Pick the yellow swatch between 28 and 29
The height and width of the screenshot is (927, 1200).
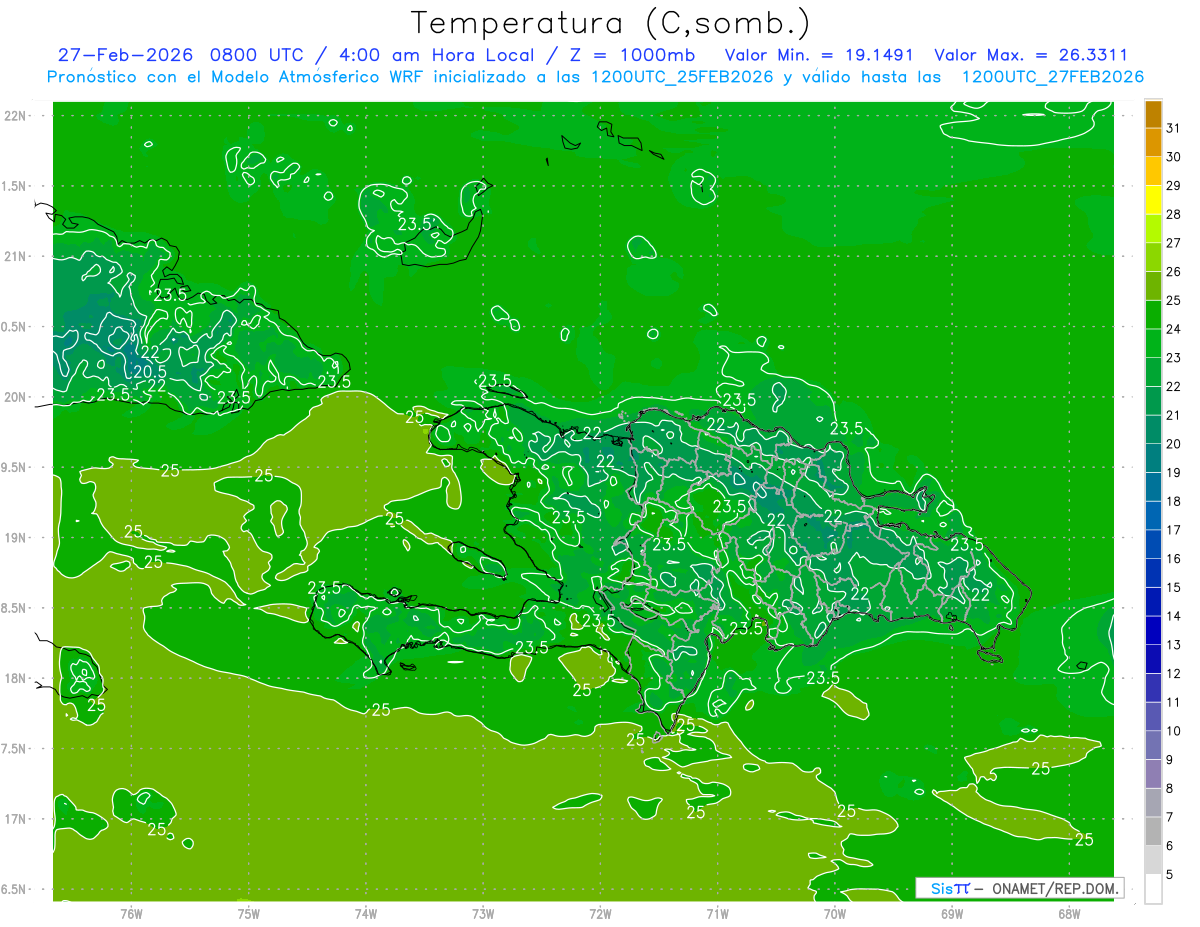tap(1153, 200)
